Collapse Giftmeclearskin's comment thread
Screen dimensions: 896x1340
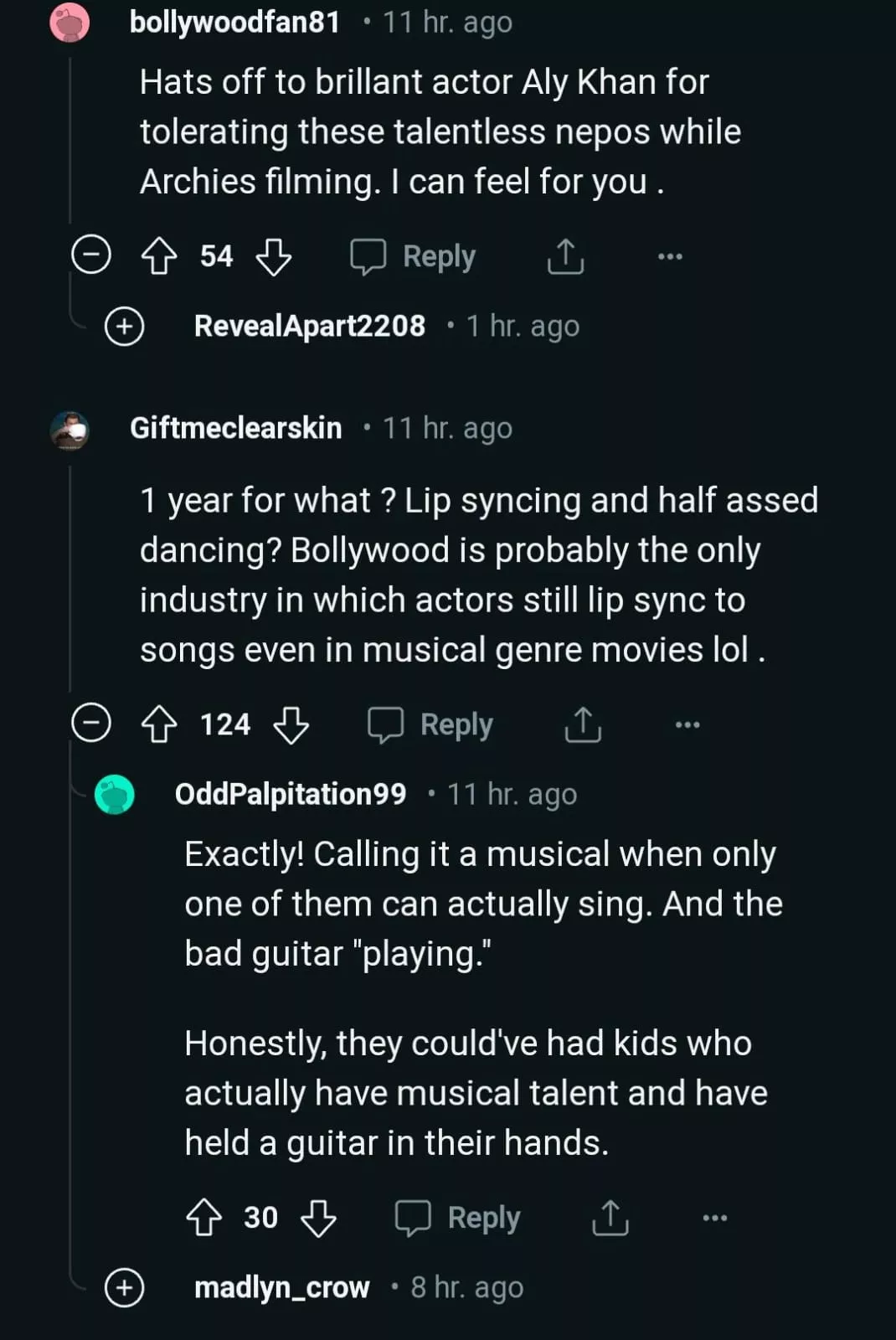91,724
